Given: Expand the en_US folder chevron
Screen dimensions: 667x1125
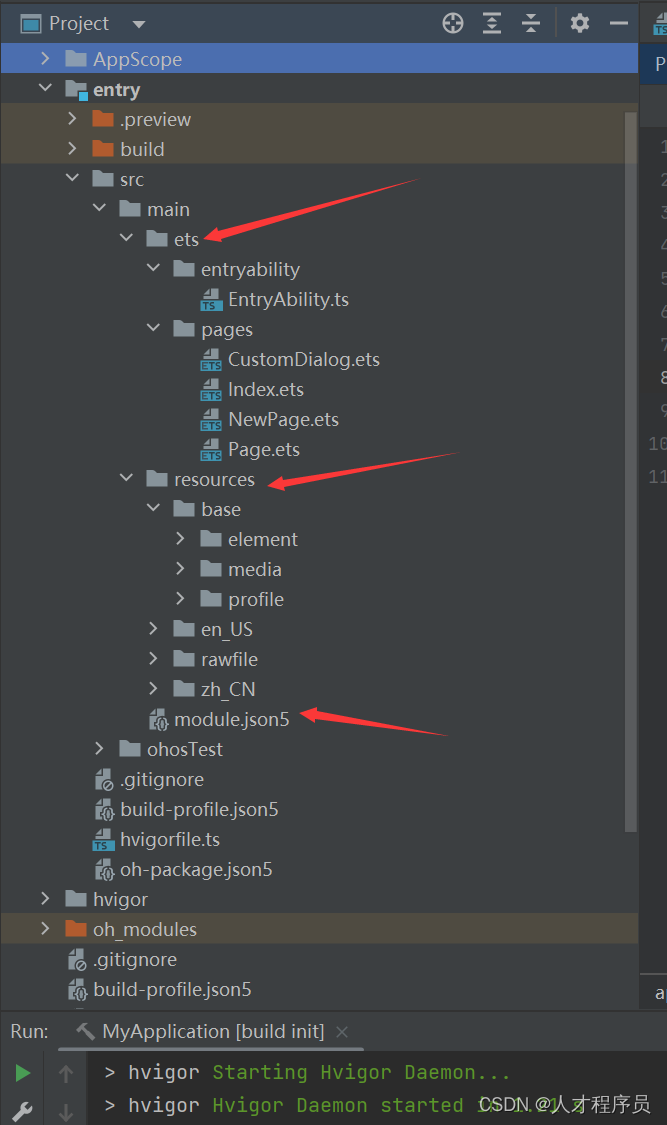Looking at the screenshot, I should [153, 629].
